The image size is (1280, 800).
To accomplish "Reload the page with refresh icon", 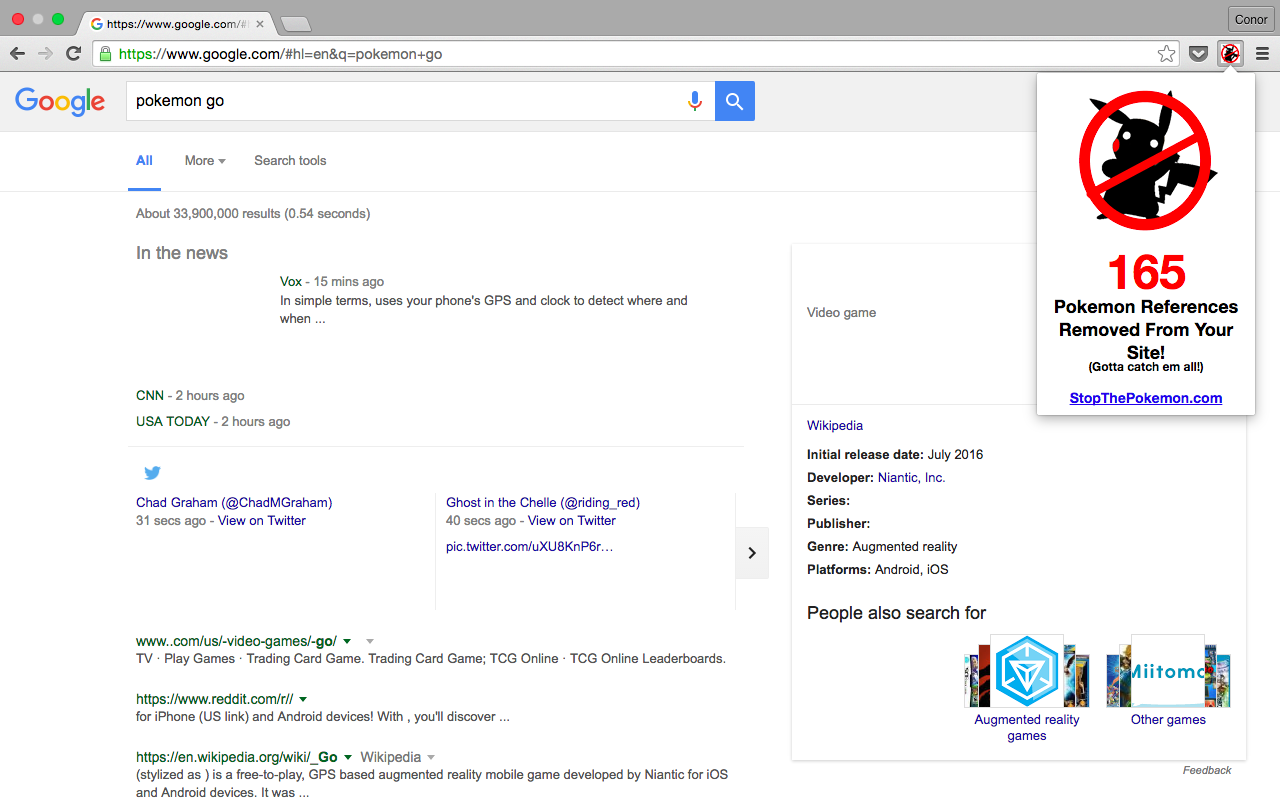I will coord(73,54).
